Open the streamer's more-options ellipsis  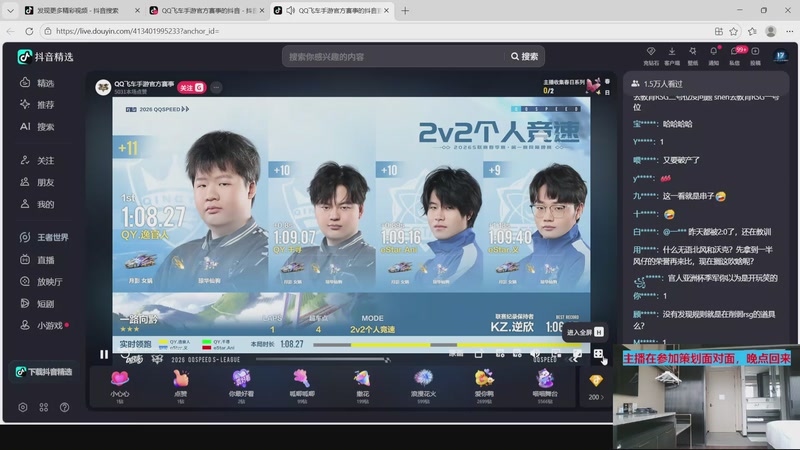tap(216, 88)
